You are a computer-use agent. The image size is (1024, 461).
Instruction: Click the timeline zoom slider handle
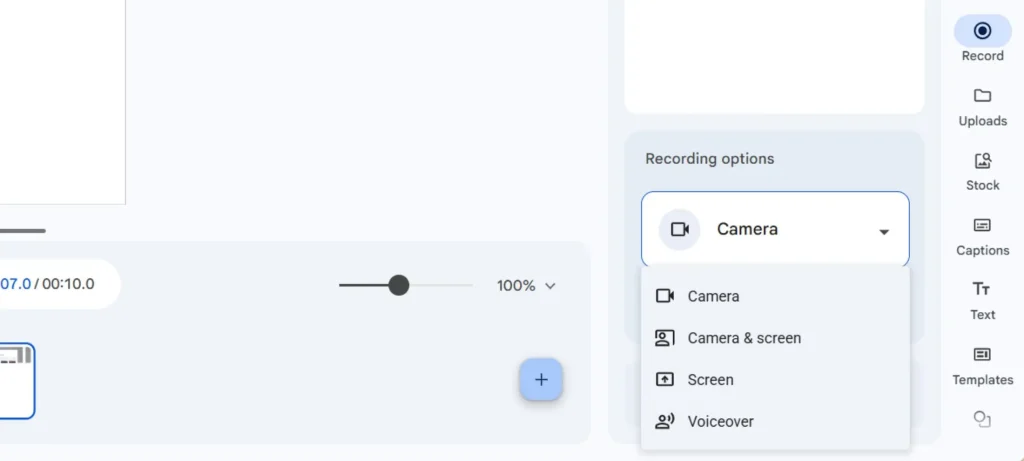pos(399,286)
